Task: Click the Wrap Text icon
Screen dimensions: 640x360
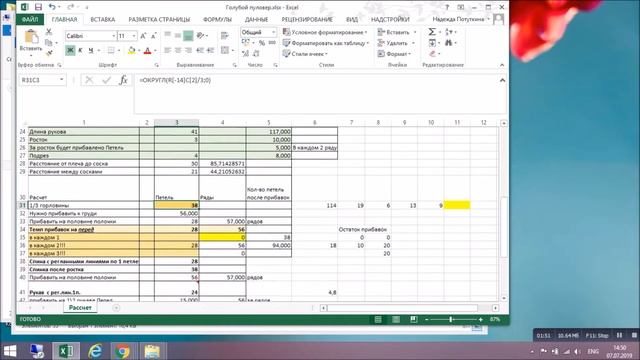Action: [224, 36]
